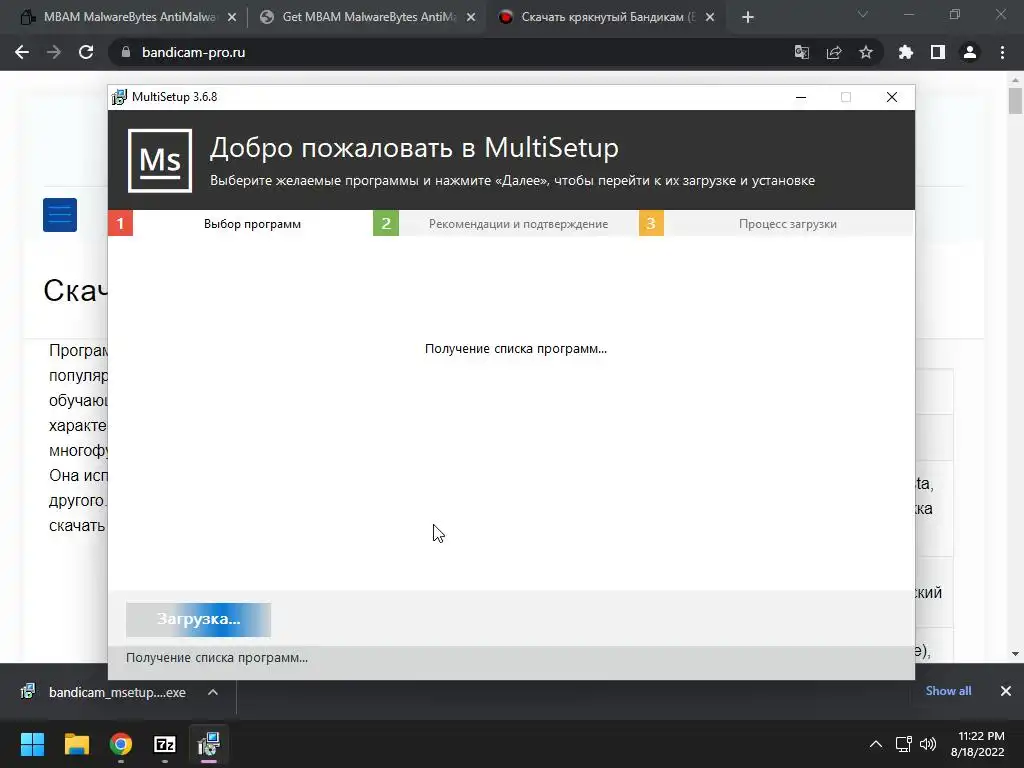Image resolution: width=1024 pixels, height=768 pixels.
Task: Open File Explorer from the taskbar
Action: pyautogui.click(x=76, y=744)
